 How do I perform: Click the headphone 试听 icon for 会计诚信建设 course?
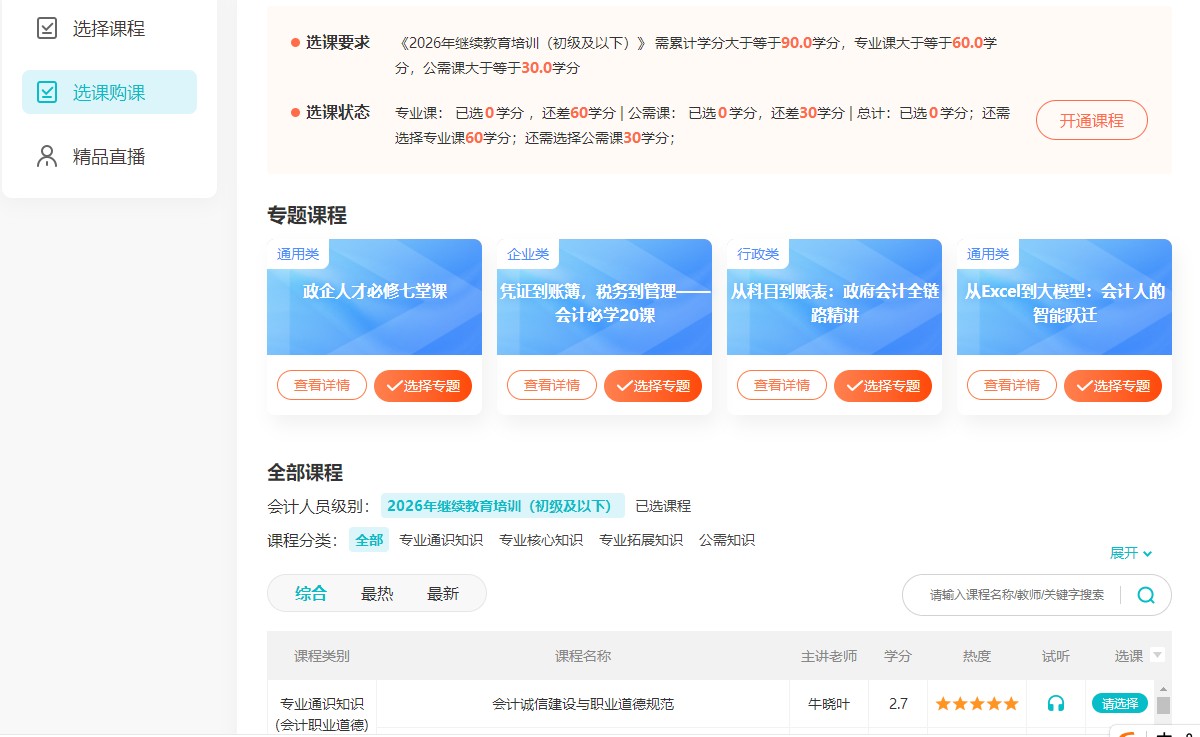click(x=1055, y=703)
